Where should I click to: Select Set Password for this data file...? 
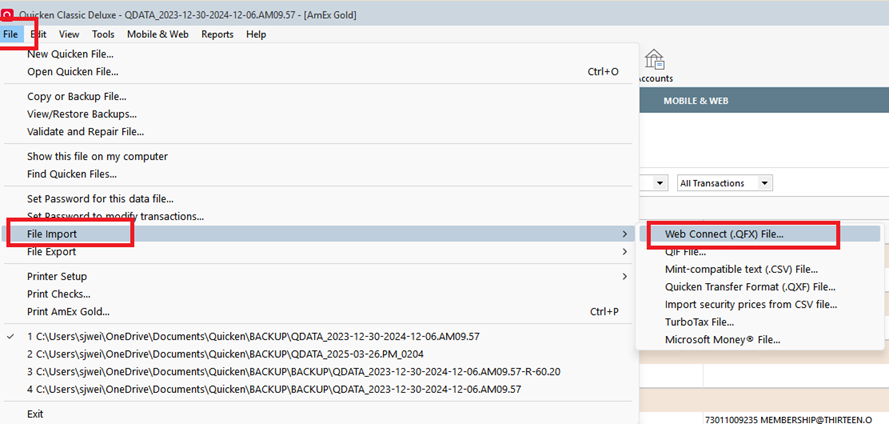coord(100,199)
